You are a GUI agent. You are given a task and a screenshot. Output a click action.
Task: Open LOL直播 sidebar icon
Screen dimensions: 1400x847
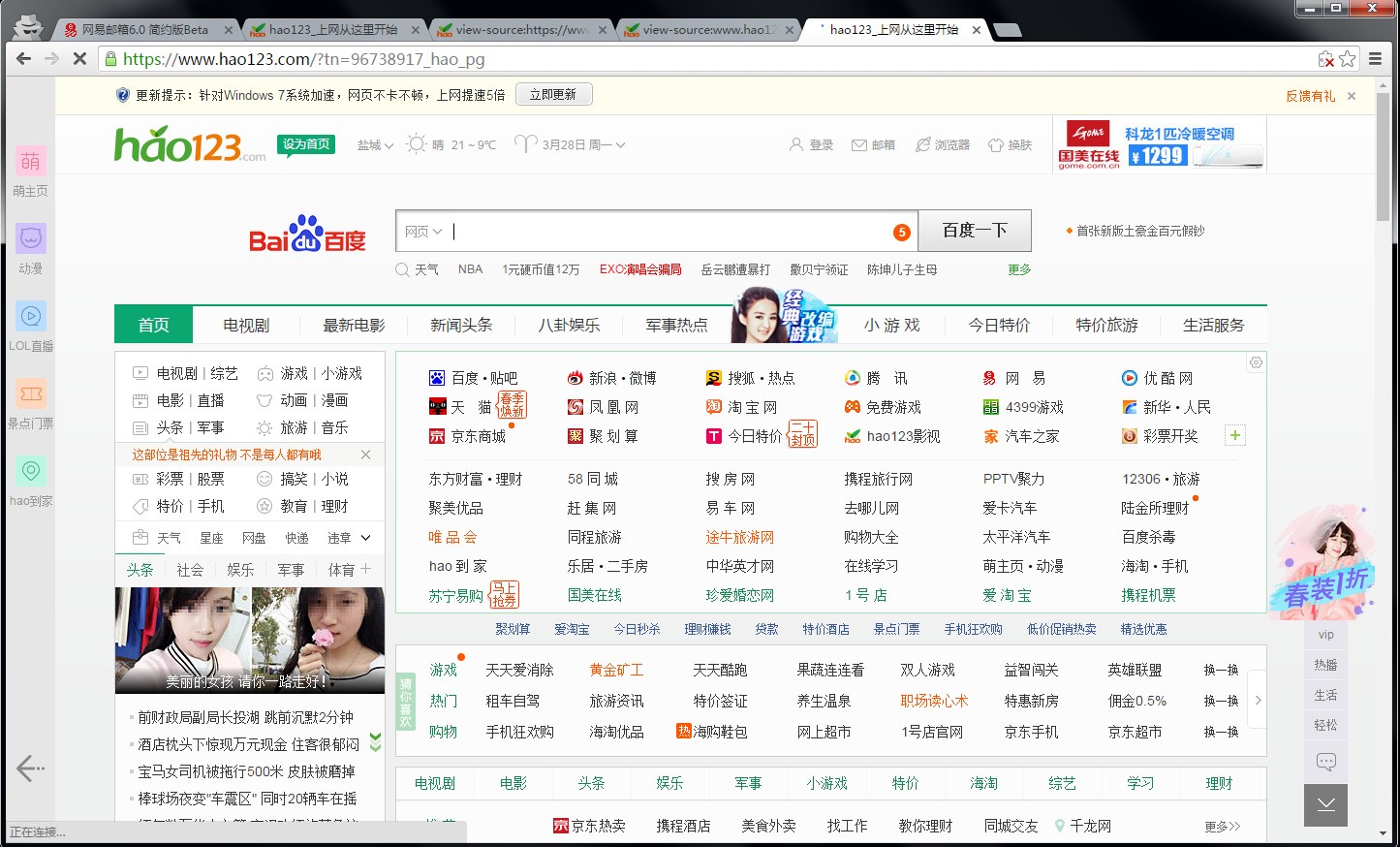click(x=30, y=327)
